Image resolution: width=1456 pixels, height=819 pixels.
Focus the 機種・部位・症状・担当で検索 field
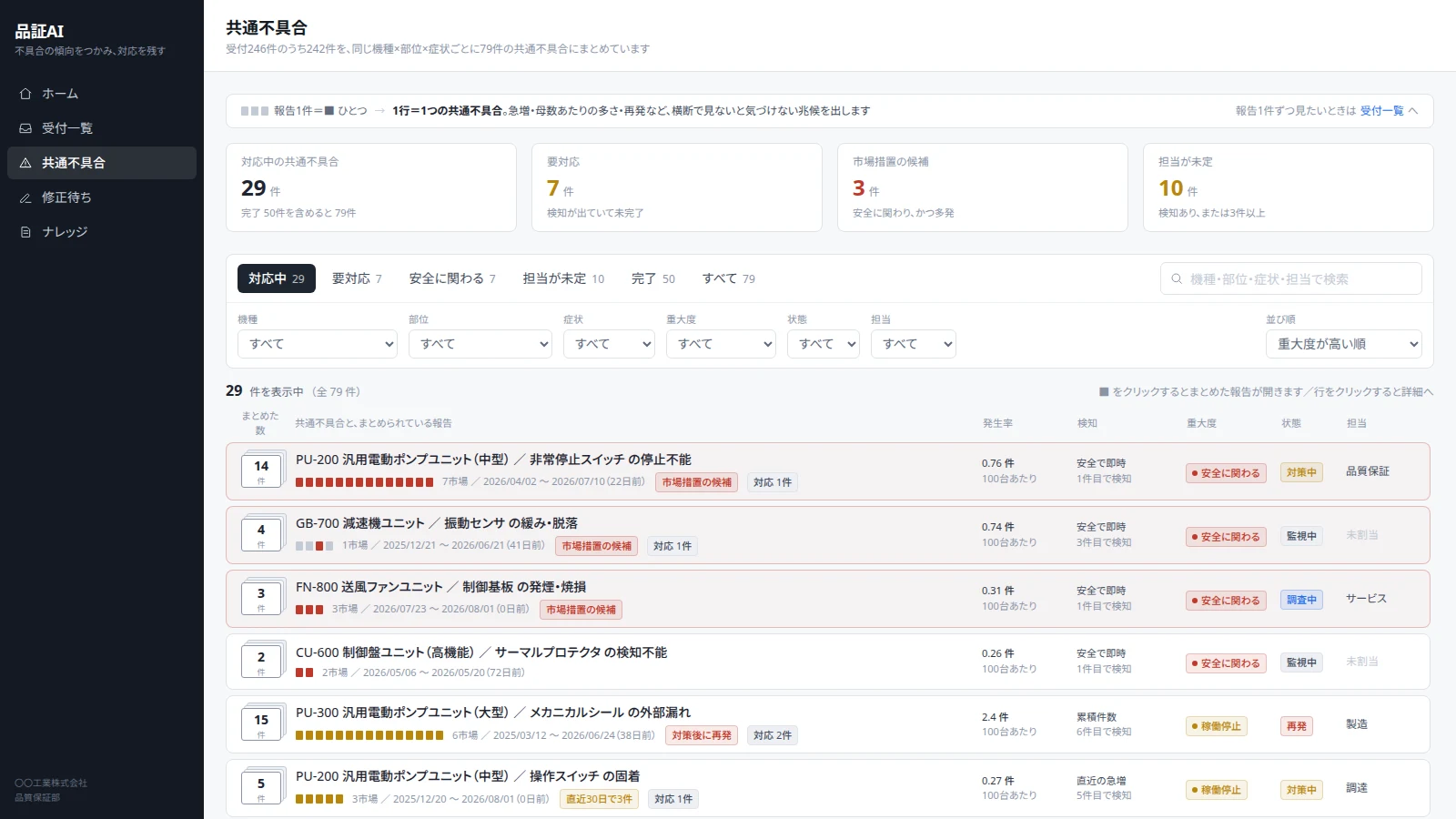point(1291,278)
